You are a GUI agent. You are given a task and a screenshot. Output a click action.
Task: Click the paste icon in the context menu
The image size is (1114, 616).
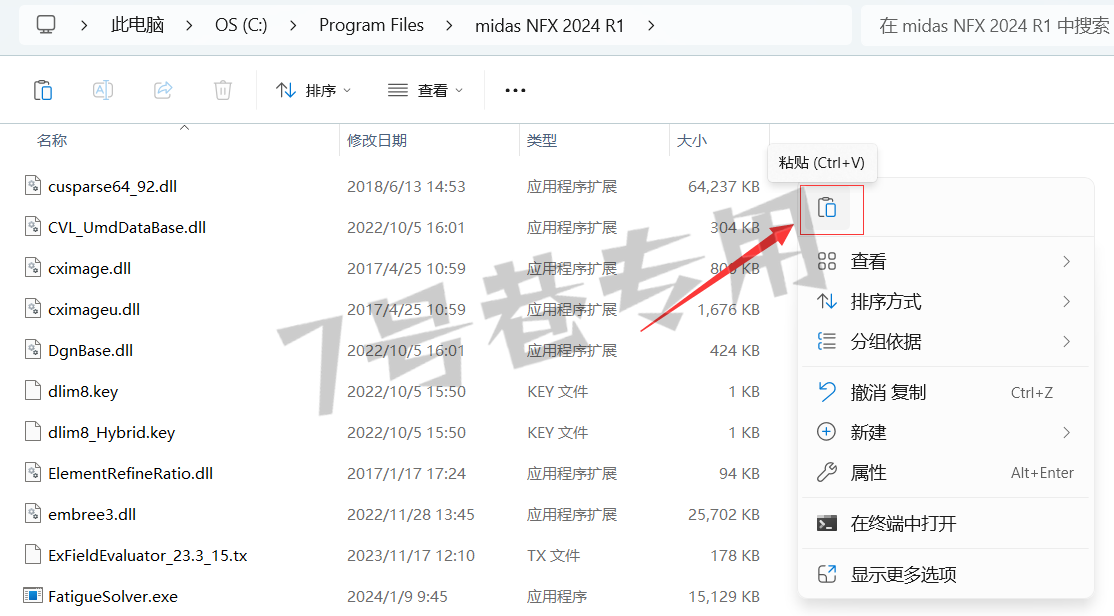click(827, 207)
